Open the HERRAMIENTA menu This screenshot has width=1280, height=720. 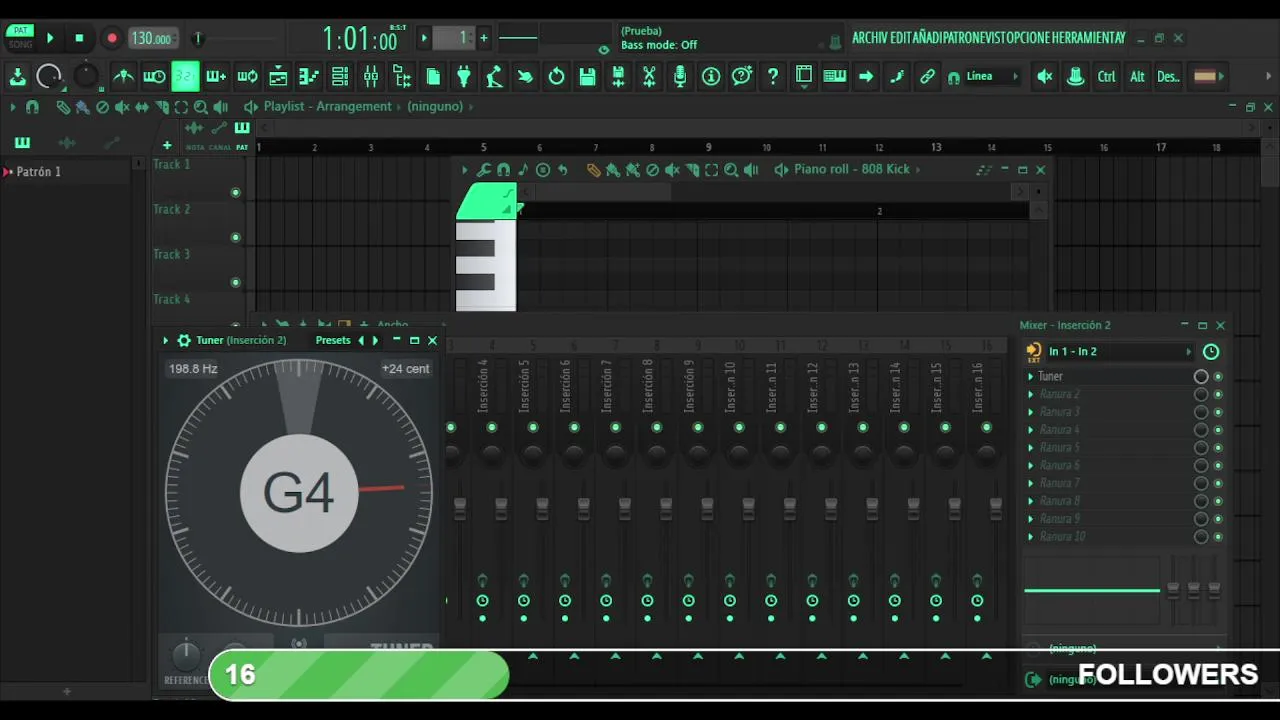click(x=1085, y=38)
